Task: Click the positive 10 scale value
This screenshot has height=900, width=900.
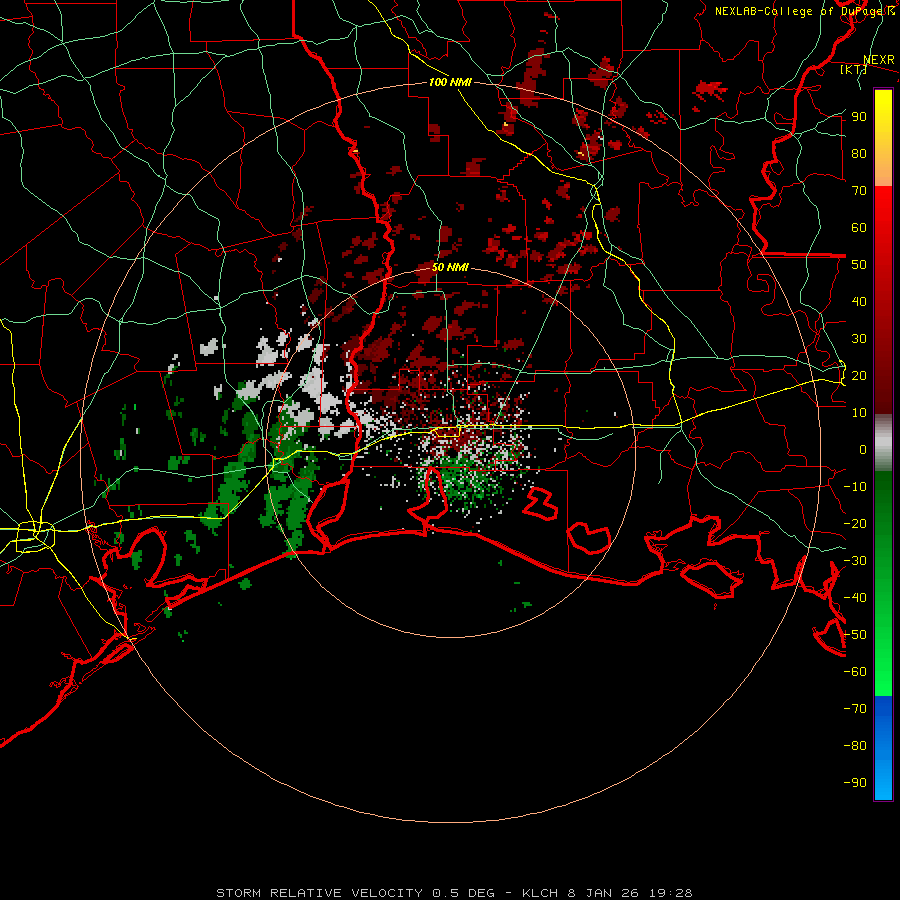Action: pos(859,413)
